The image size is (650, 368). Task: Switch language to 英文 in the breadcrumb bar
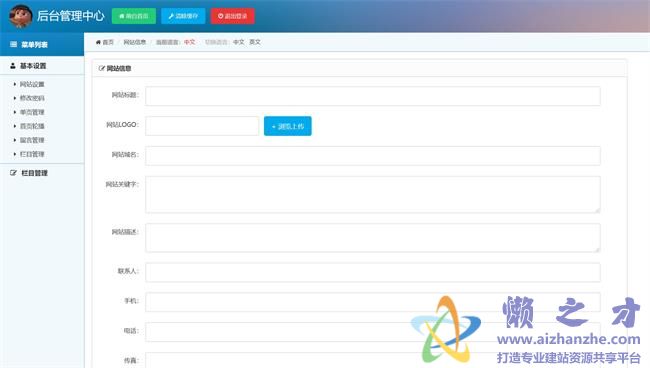[255, 42]
